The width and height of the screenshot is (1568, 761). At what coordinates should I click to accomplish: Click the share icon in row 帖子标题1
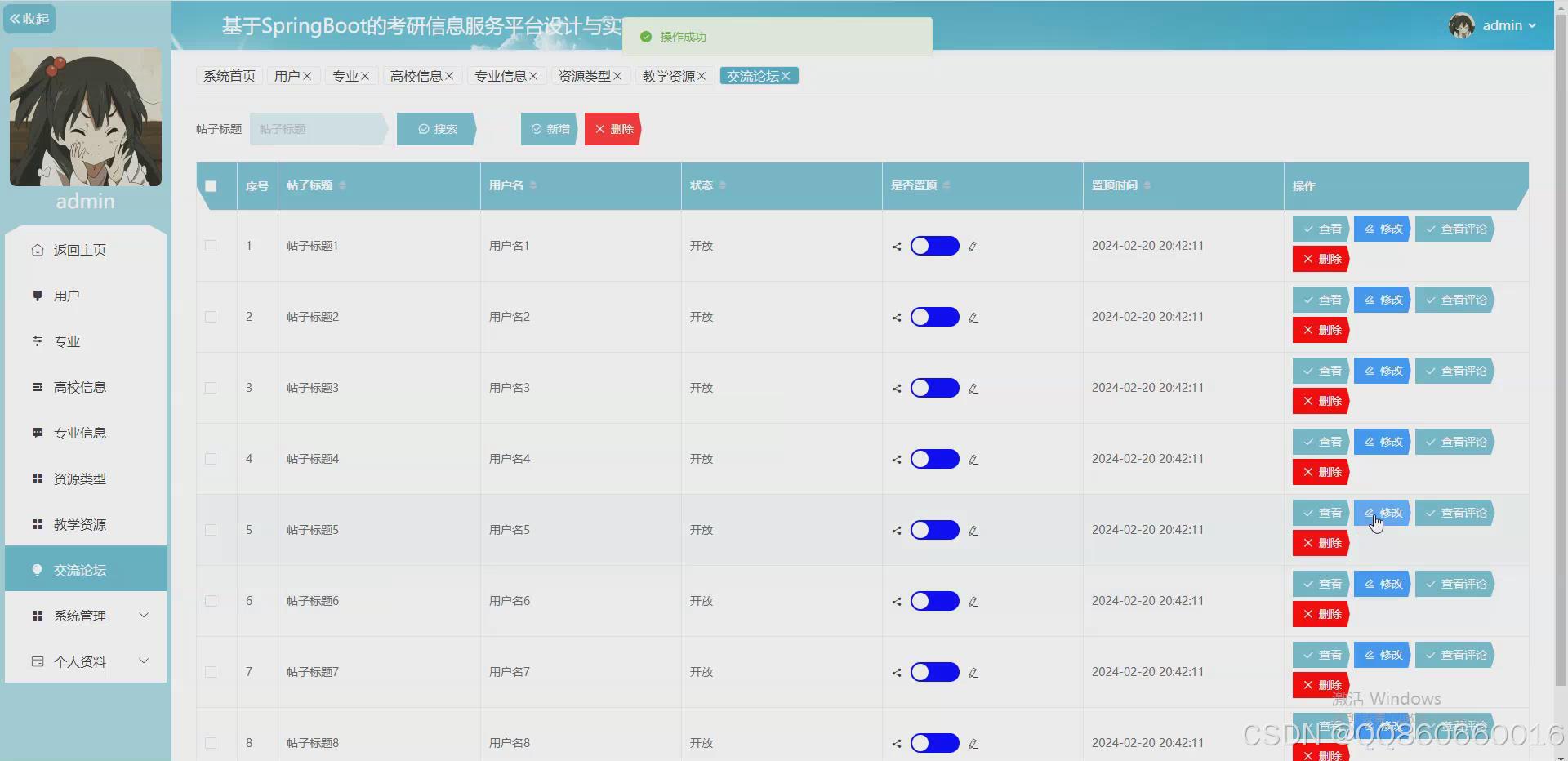(897, 247)
